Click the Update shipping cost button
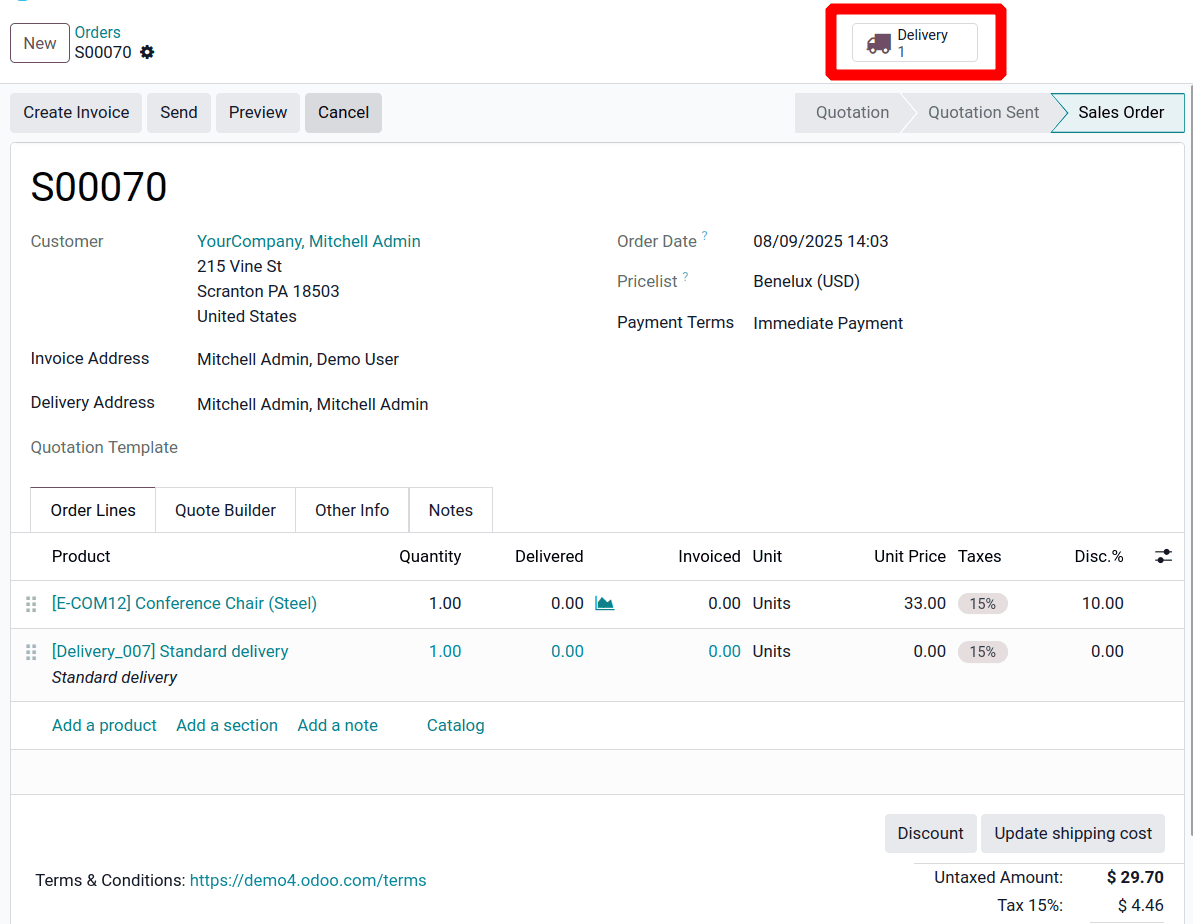Screen dimensions: 1193x924 point(1072,833)
